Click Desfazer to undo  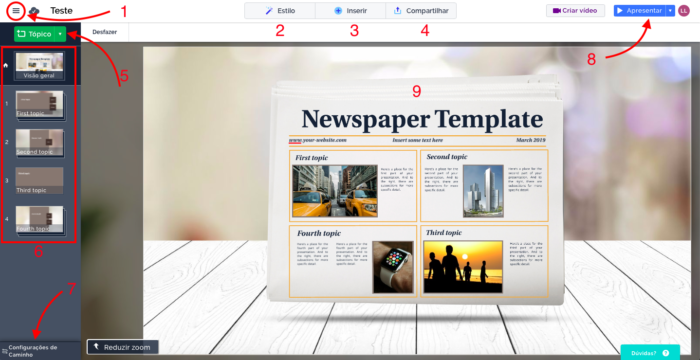tap(104, 32)
